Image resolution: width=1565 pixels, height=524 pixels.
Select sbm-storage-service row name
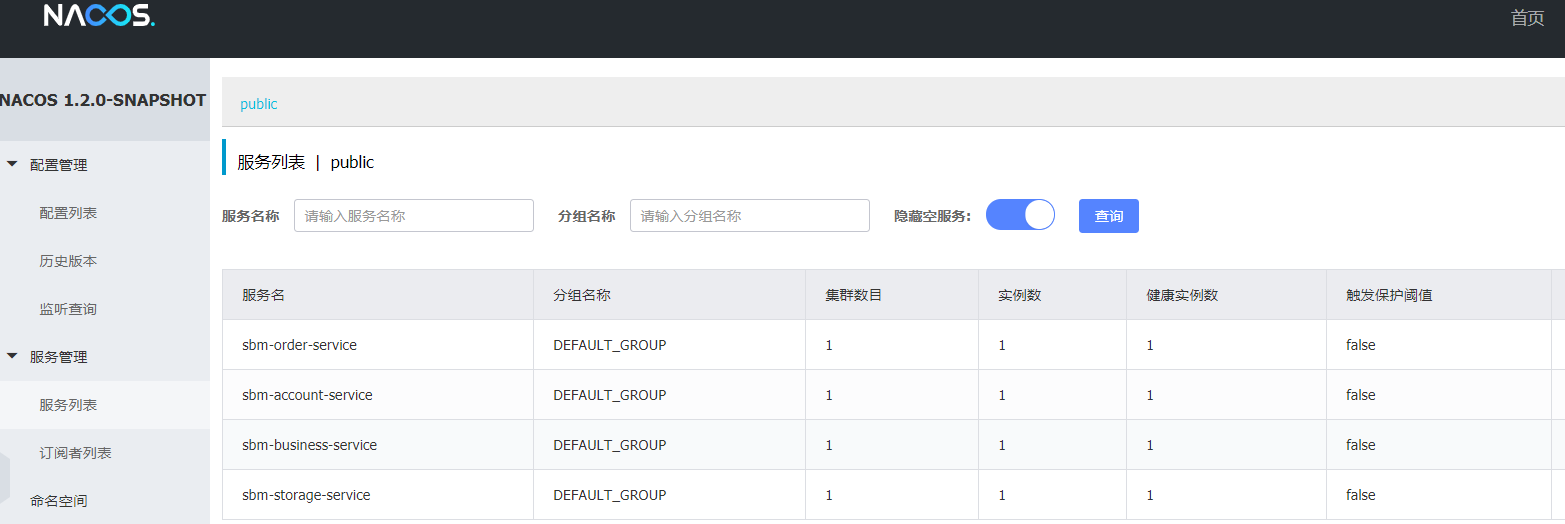pyautogui.click(x=306, y=495)
